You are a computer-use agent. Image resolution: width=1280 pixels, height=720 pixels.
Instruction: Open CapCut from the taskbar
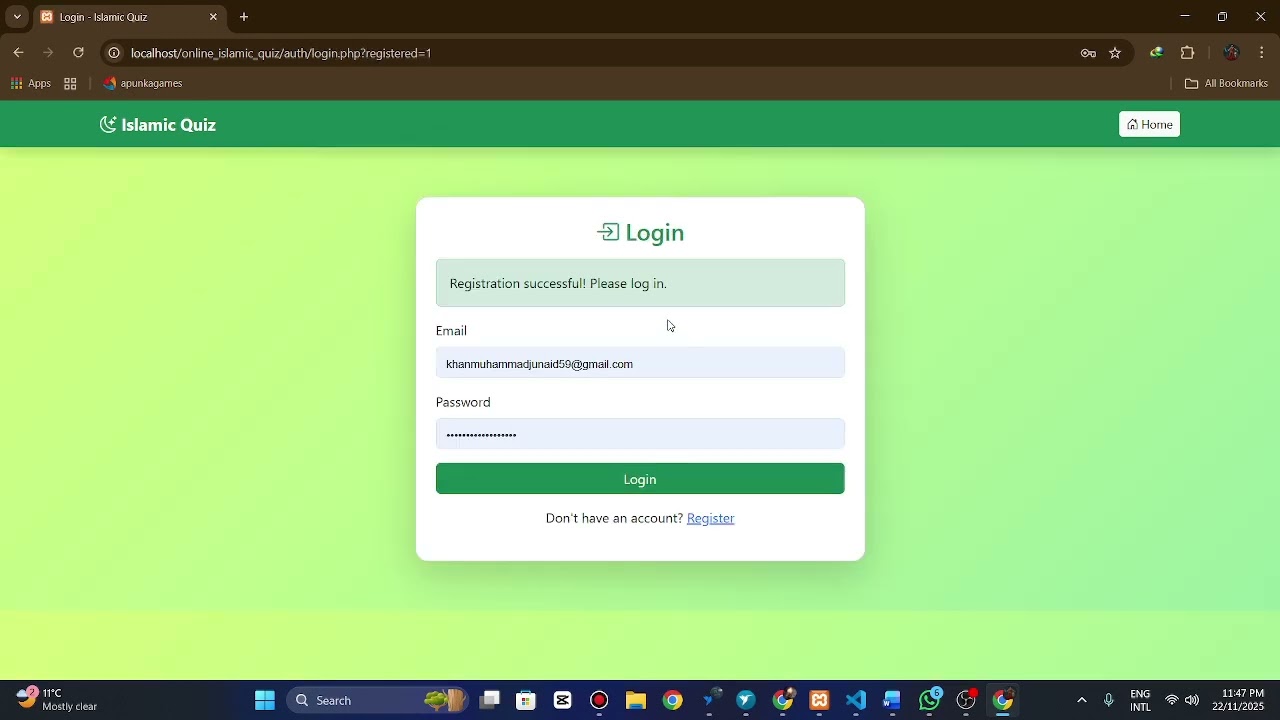click(x=562, y=700)
